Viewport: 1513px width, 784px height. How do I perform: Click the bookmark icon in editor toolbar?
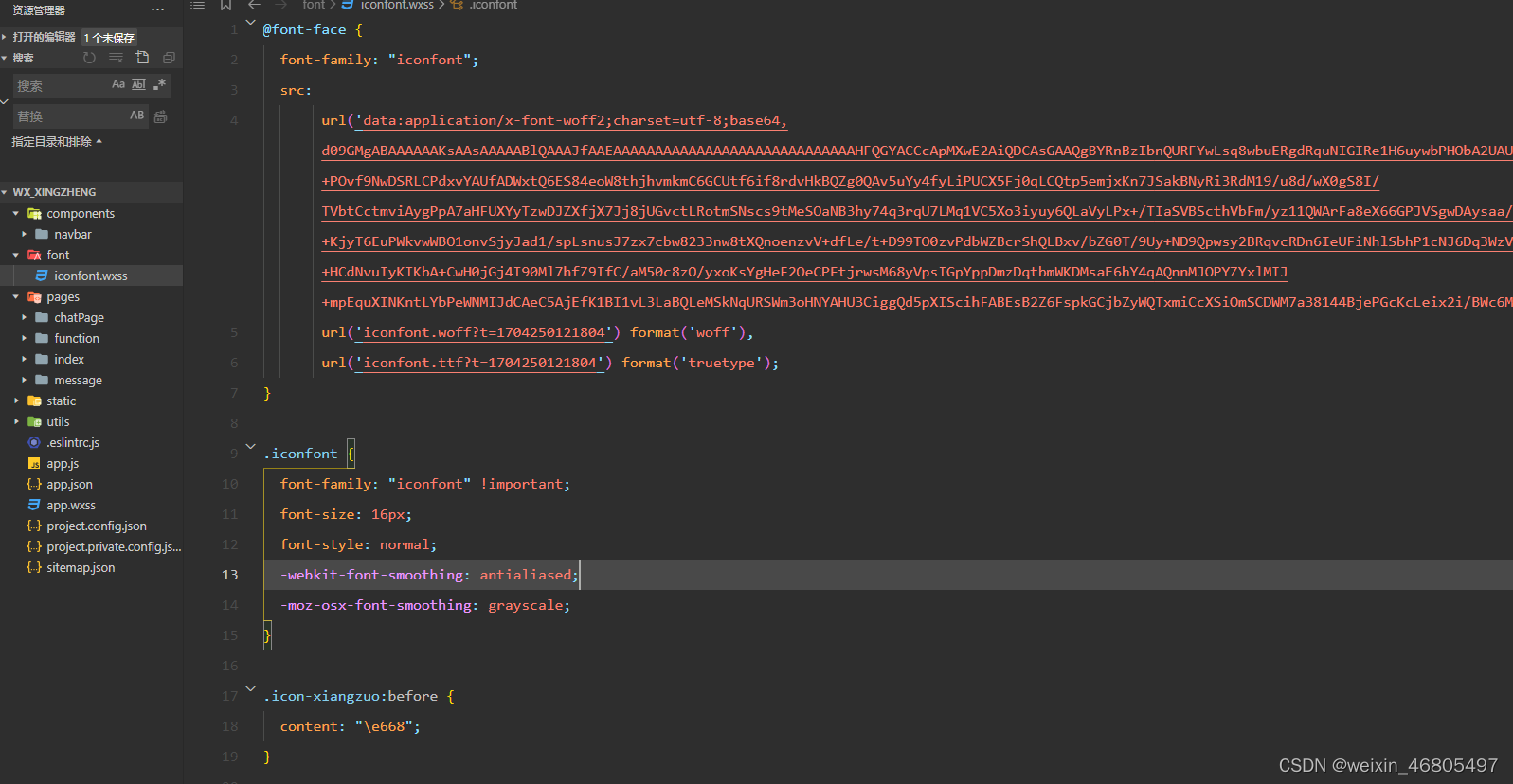[225, 5]
